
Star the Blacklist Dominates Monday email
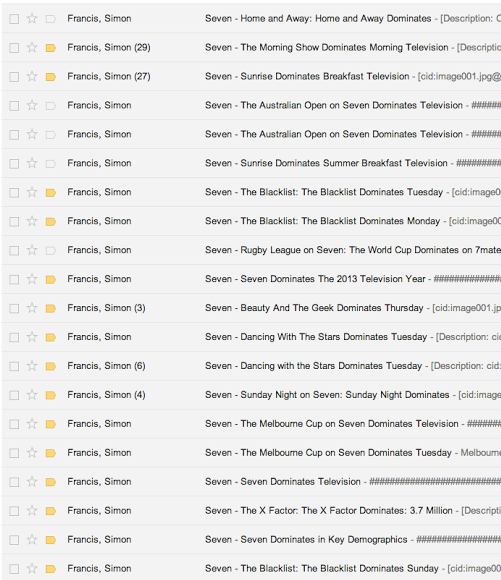point(32,221)
